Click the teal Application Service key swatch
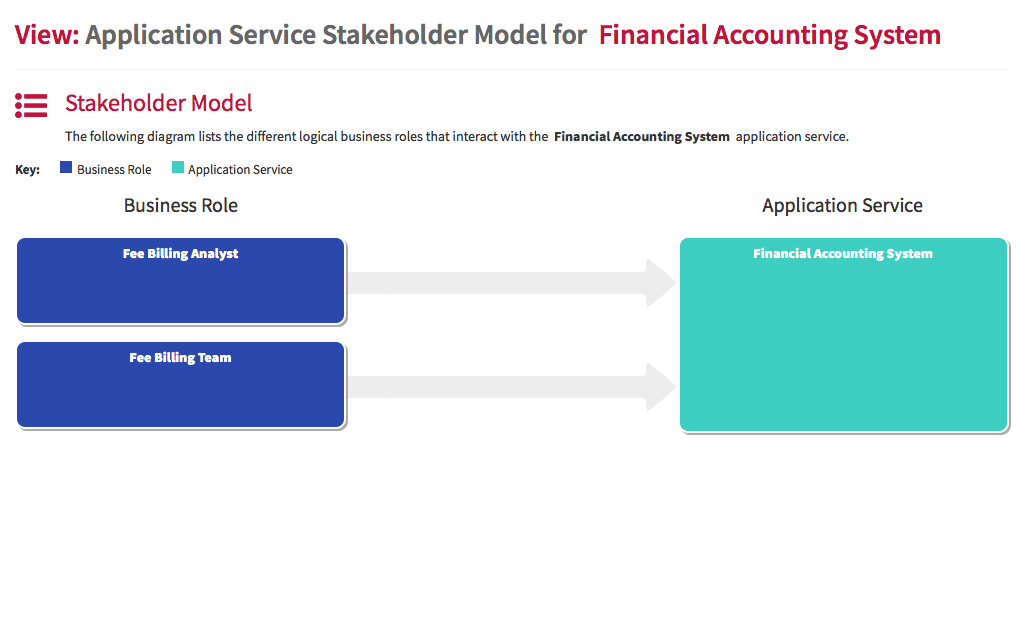The width and height of the screenshot is (1024, 641). pyautogui.click(x=178, y=168)
